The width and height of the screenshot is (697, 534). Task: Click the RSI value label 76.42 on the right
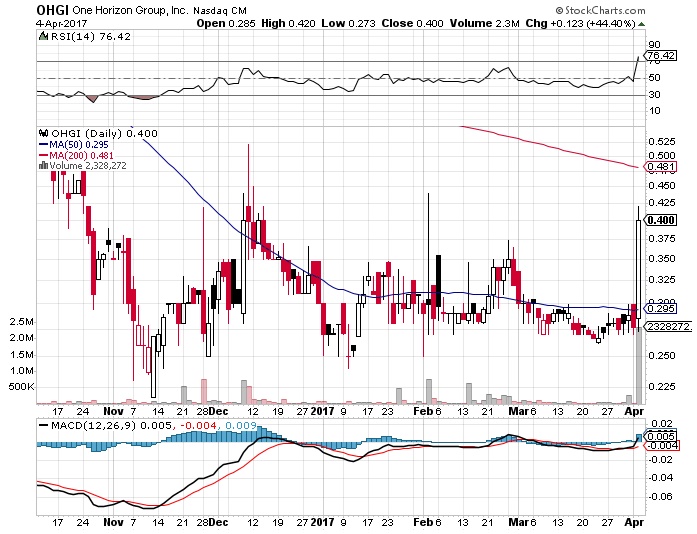[x=661, y=56]
